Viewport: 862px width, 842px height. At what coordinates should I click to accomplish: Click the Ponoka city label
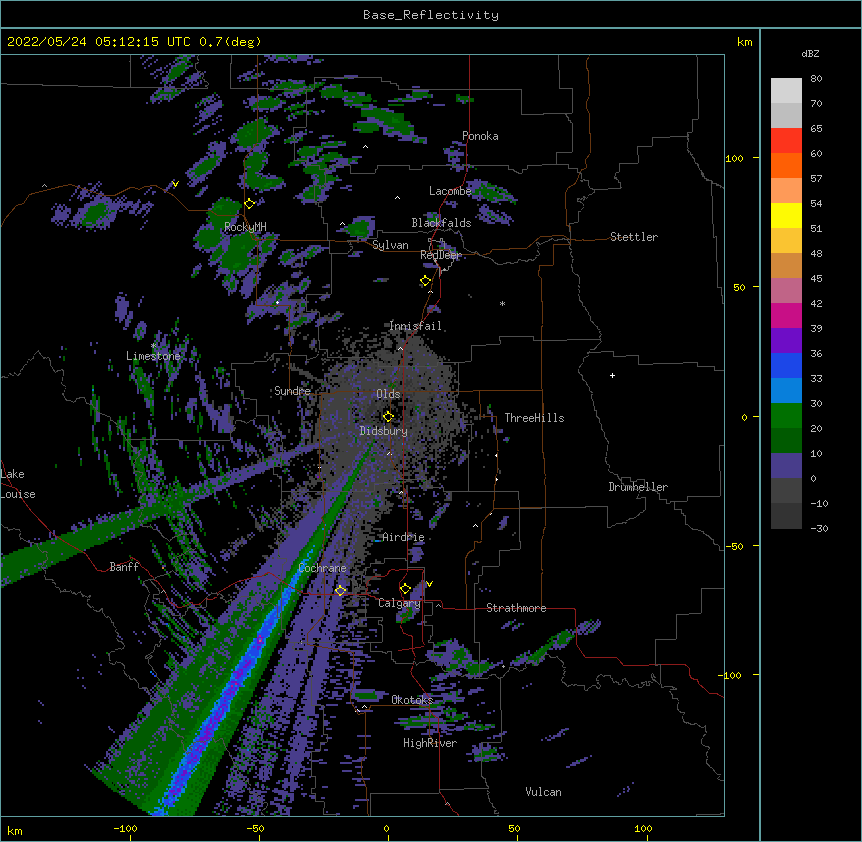tap(480, 136)
